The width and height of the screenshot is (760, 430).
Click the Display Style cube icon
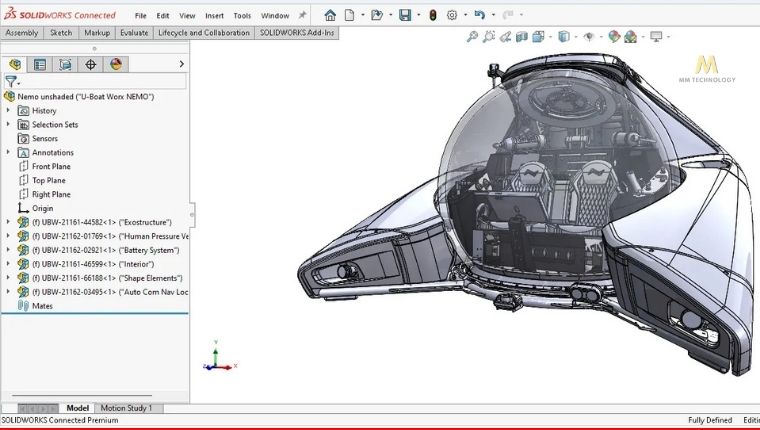[x=564, y=37]
